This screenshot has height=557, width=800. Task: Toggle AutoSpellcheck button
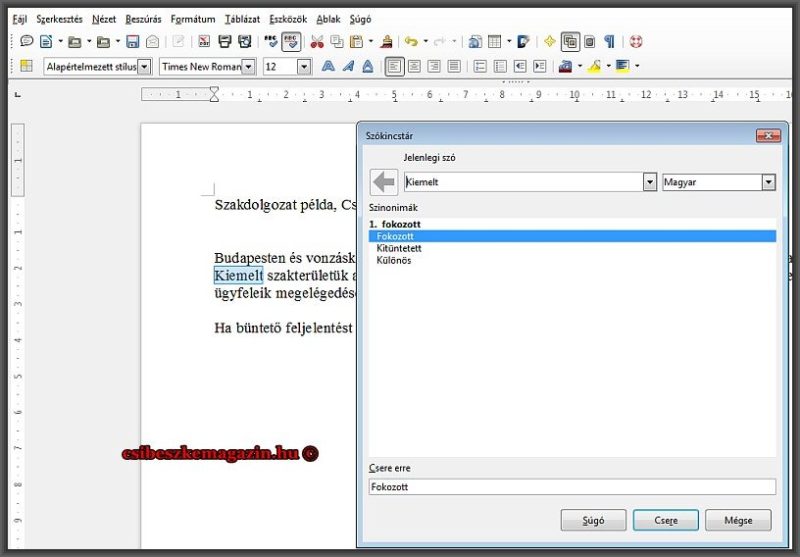coord(291,42)
